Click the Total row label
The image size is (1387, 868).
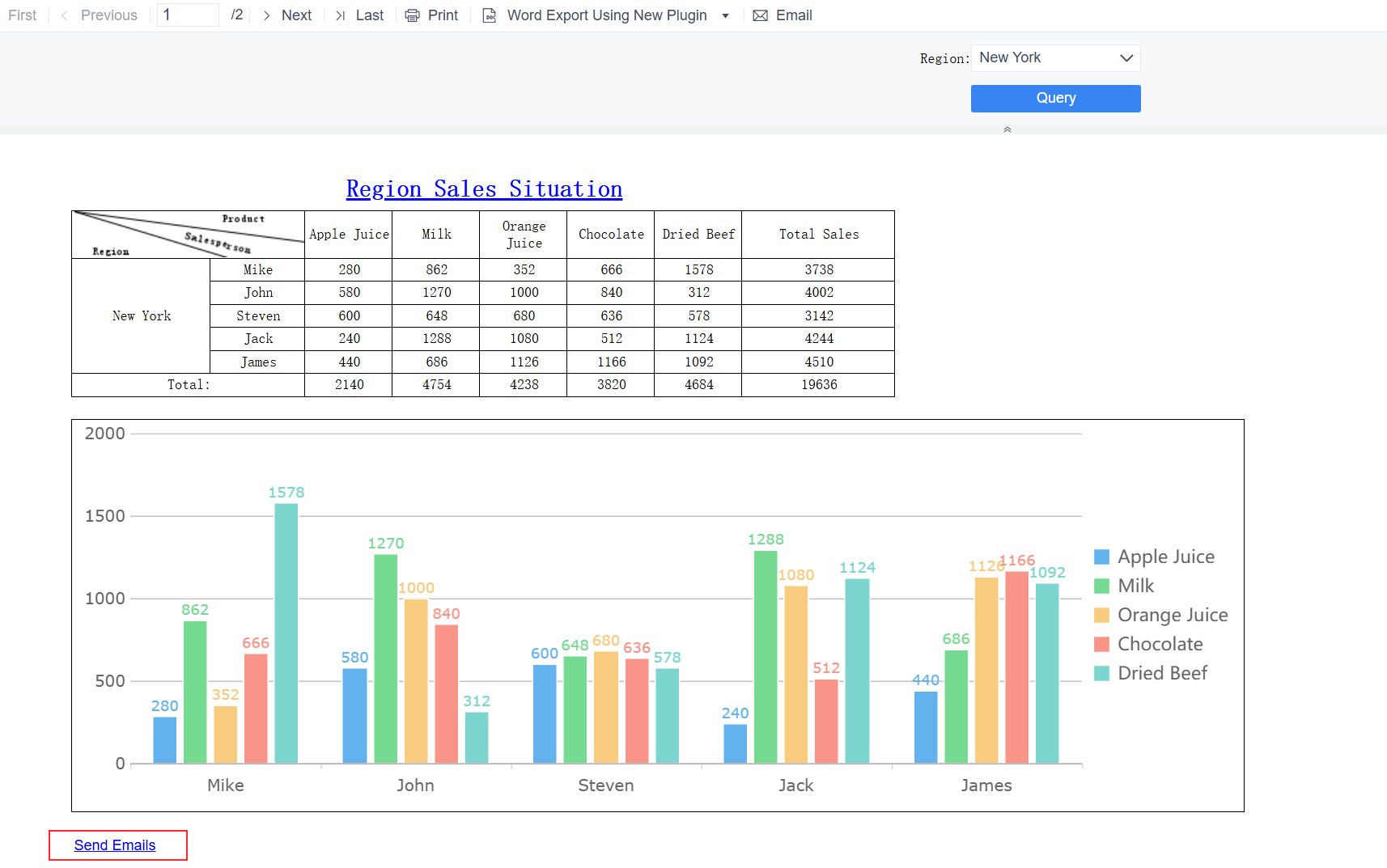[189, 385]
